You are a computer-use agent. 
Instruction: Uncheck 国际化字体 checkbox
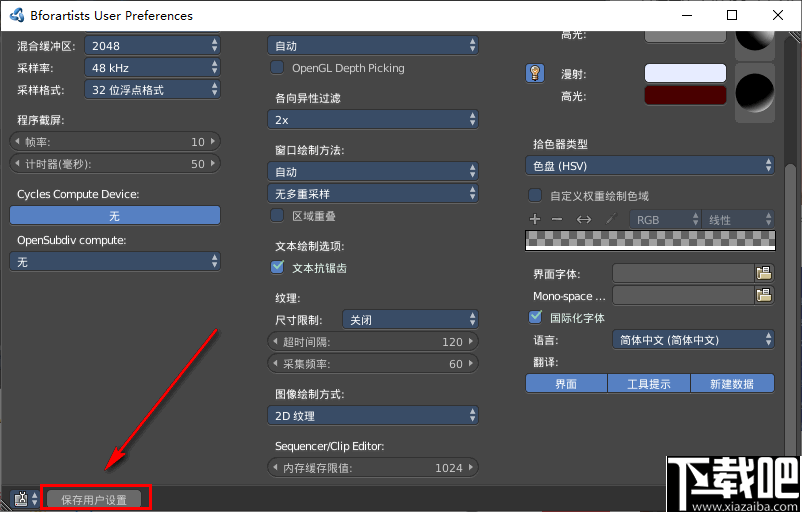[535, 317]
